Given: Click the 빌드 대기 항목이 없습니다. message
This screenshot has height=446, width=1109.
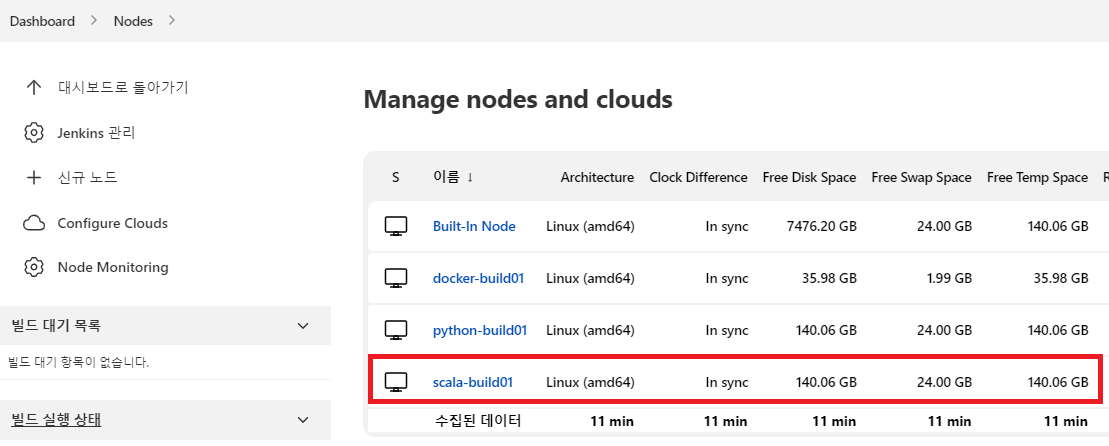Looking at the screenshot, I should click(79, 363).
